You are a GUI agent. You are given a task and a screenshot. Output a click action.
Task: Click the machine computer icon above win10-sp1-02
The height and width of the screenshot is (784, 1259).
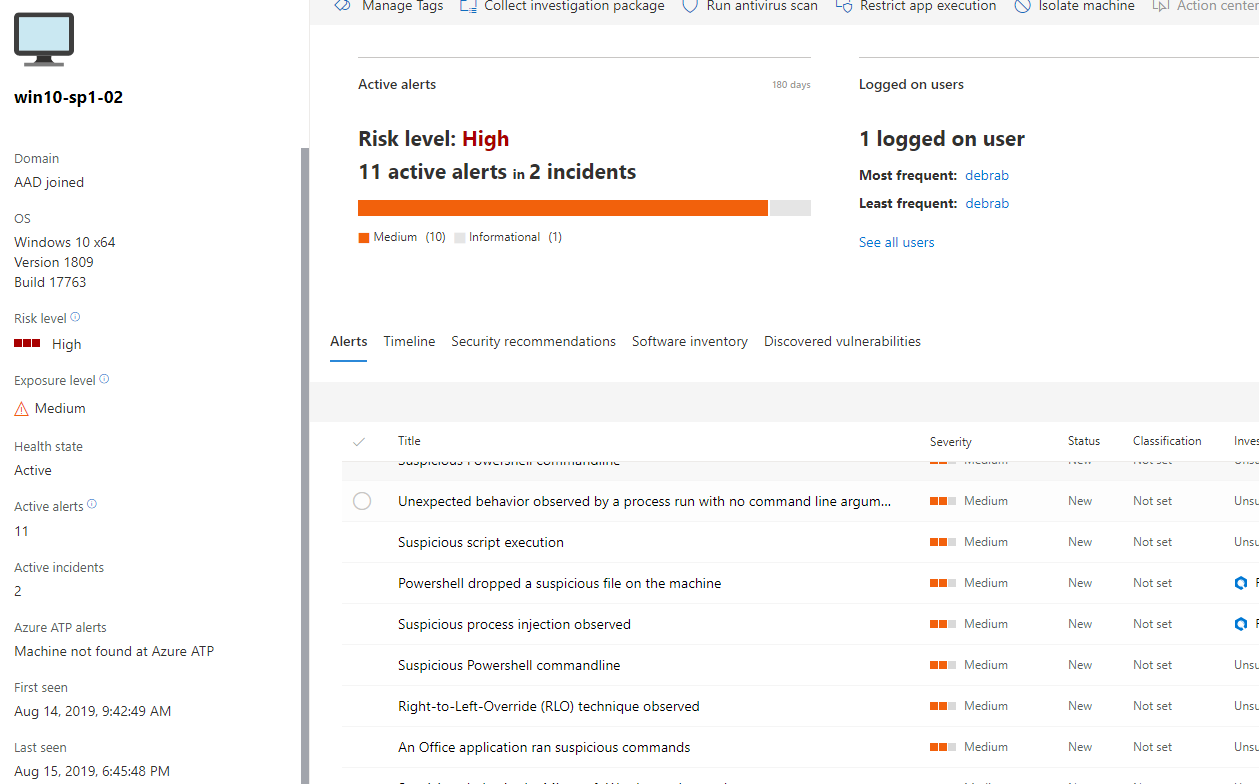point(44,39)
